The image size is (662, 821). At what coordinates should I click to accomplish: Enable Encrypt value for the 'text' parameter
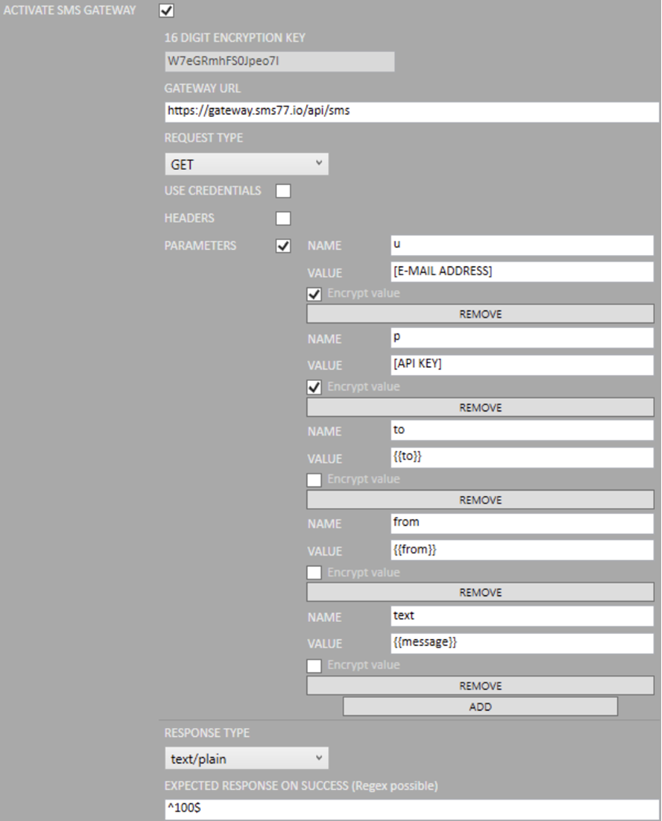point(315,665)
